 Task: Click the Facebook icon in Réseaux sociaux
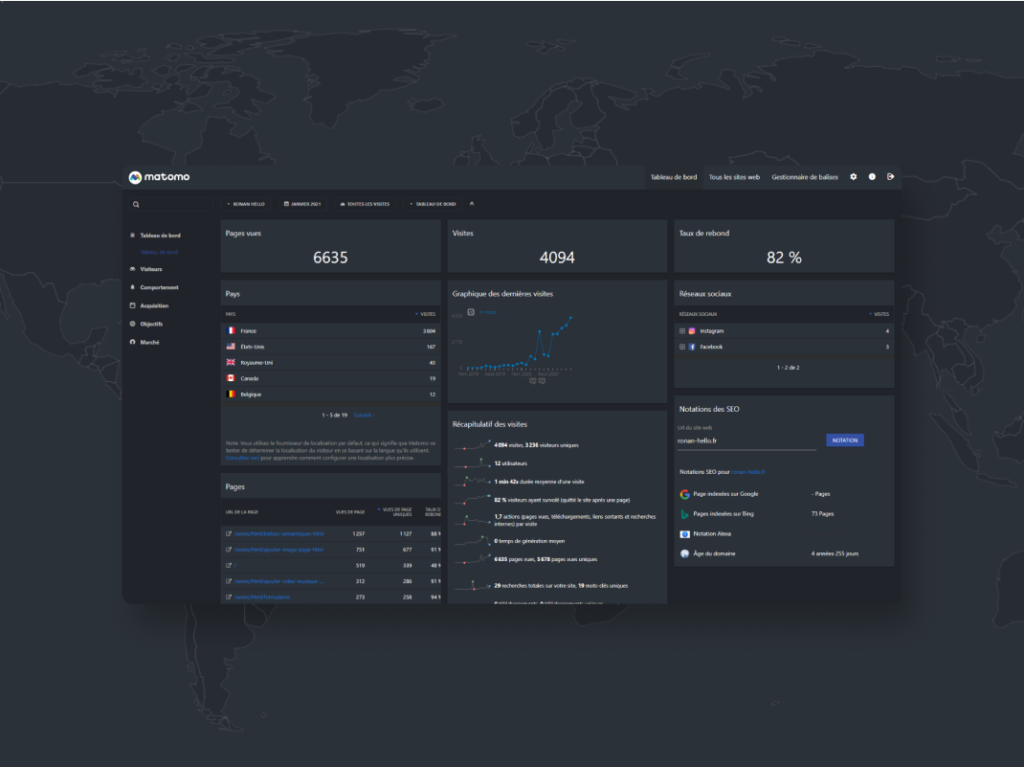[692, 347]
